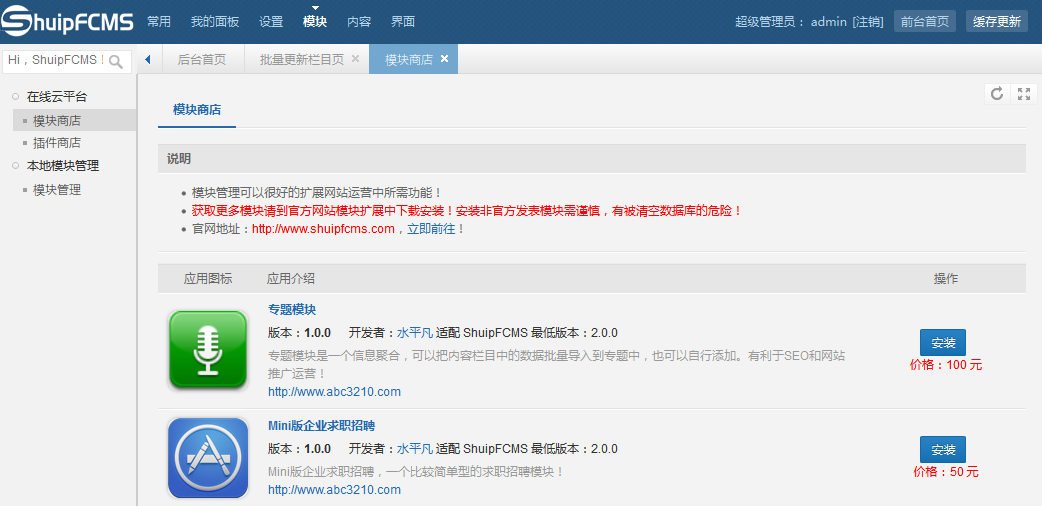
Task: Close the 批量更新栏目页 tab
Action: point(355,59)
